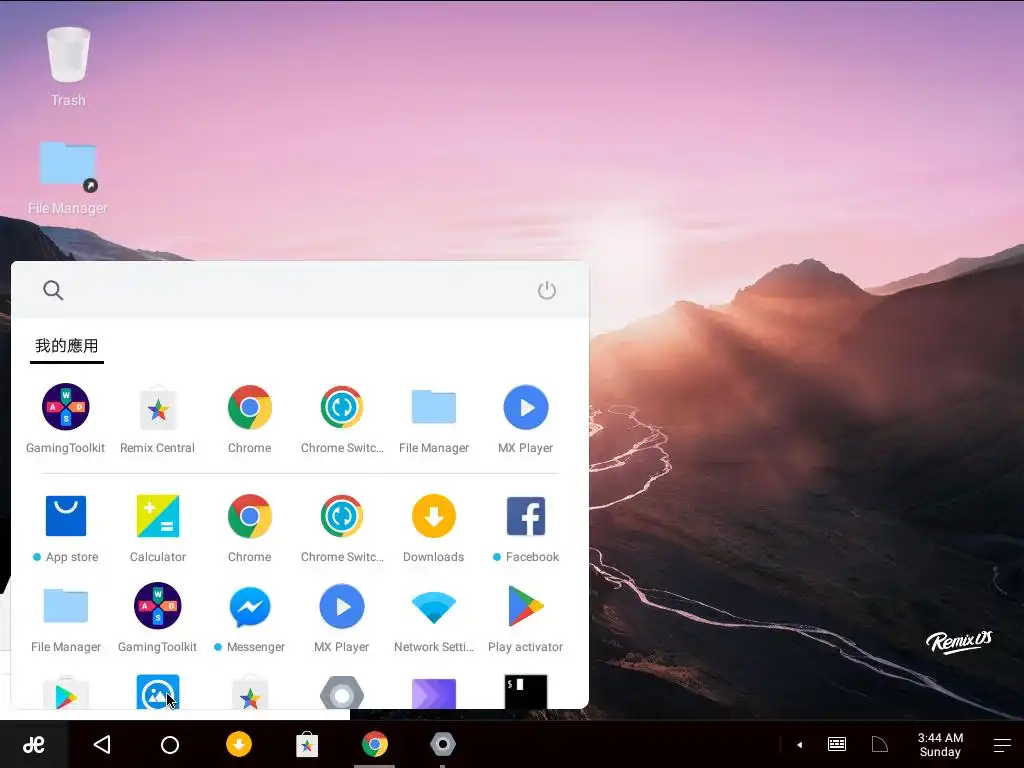
Task: Open Remix Central from the taskbar
Action: (307, 744)
